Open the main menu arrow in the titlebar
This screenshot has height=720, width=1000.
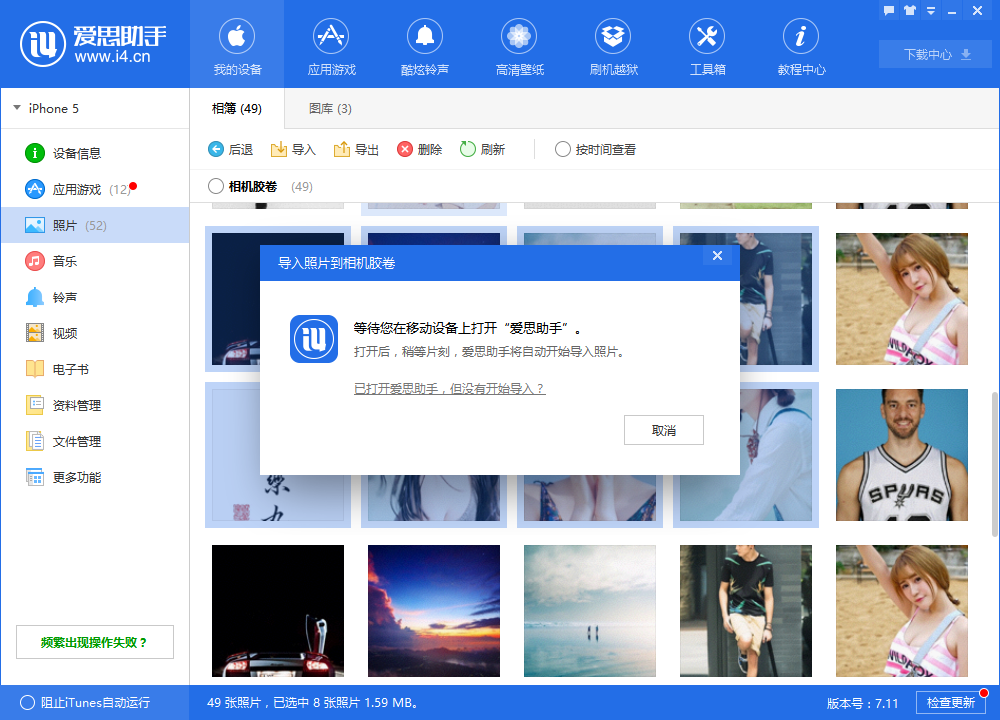(x=931, y=10)
